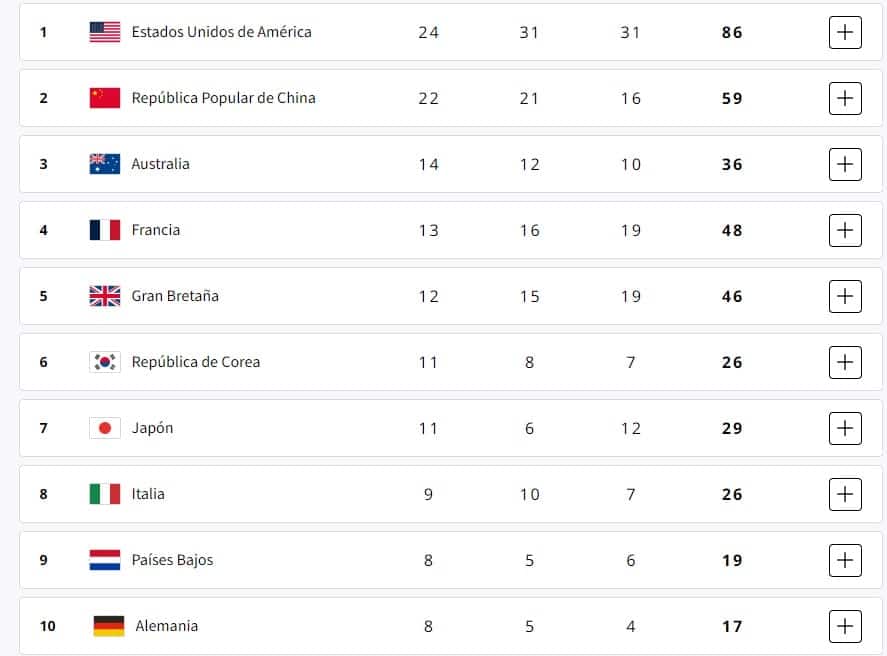The height and width of the screenshot is (656, 887).
Task: Click the German flag icon
Action: (x=109, y=626)
